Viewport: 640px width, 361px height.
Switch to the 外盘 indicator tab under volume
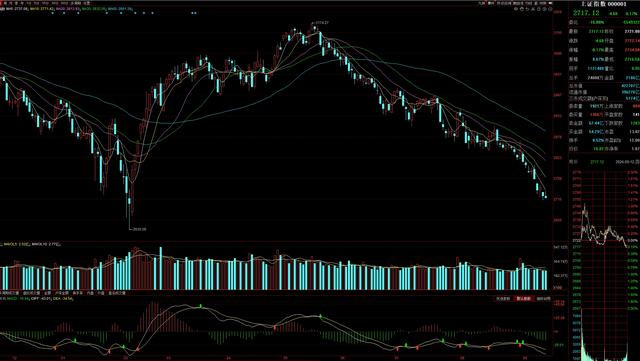[101, 293]
